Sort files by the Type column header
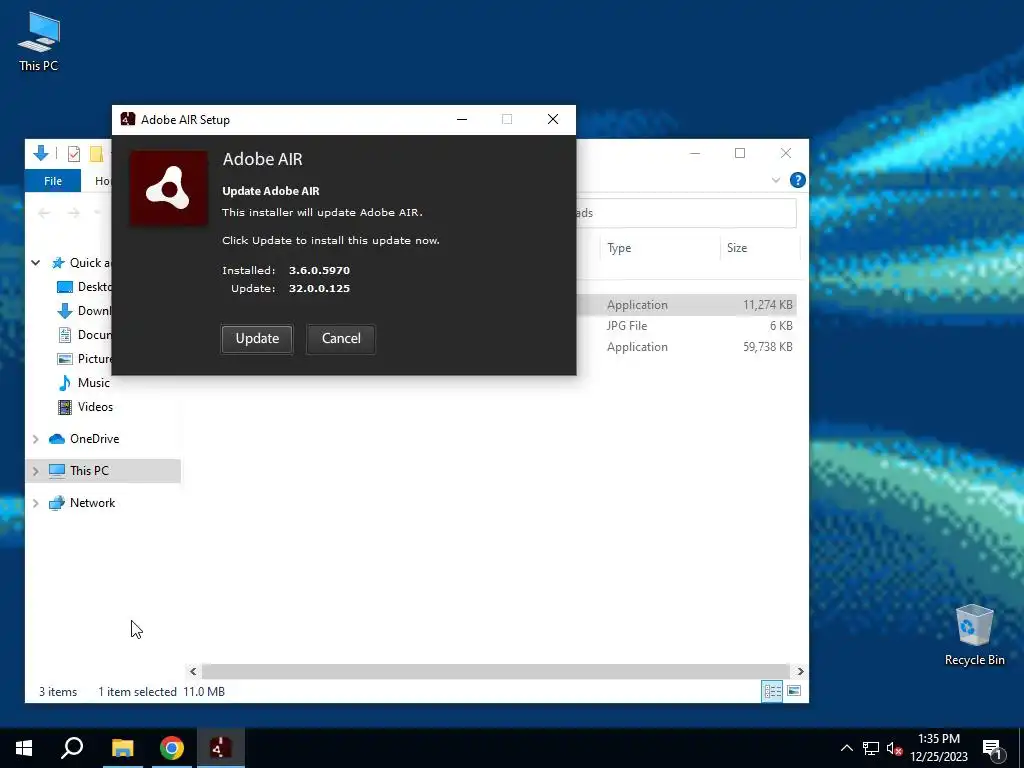1024x768 pixels. tap(660, 248)
